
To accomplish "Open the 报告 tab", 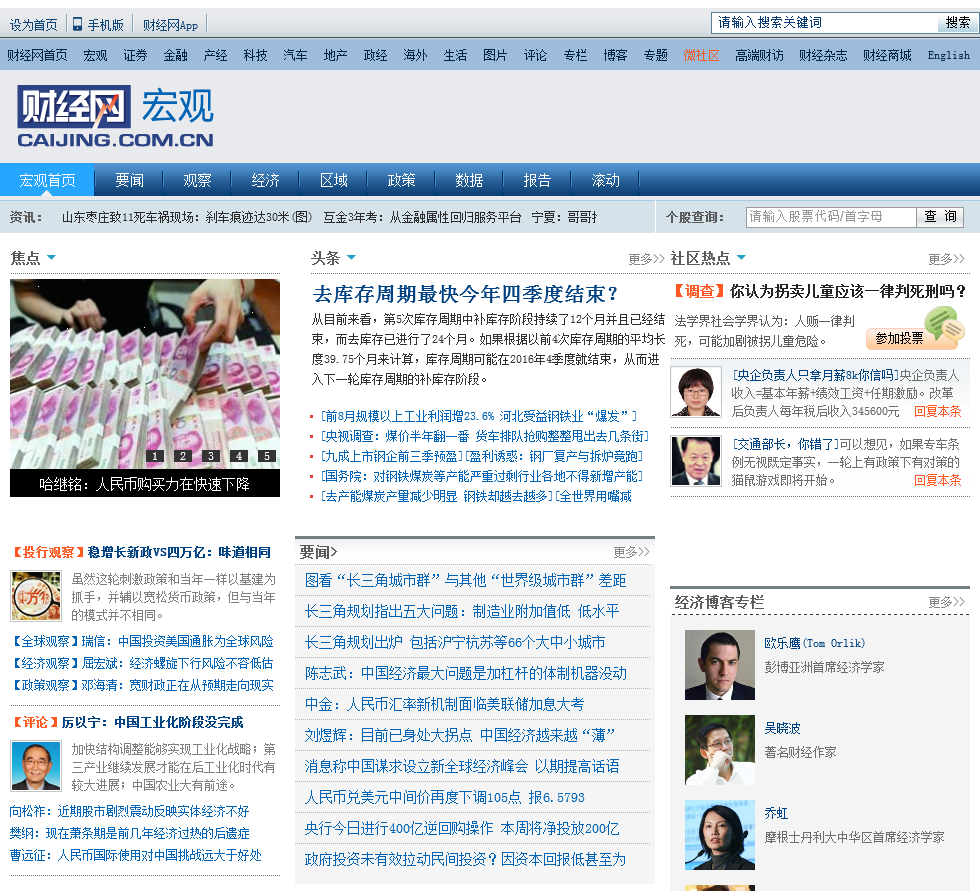I will [538, 181].
